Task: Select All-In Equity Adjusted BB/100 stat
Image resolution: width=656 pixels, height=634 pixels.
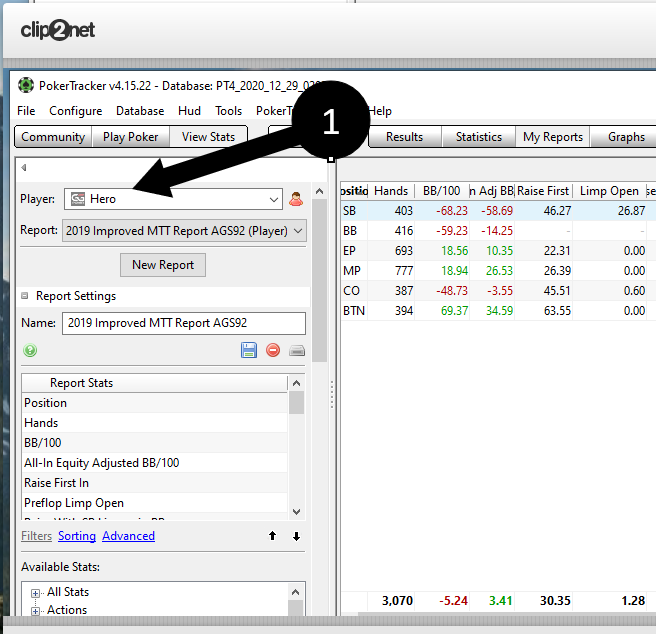Action: pos(155,463)
